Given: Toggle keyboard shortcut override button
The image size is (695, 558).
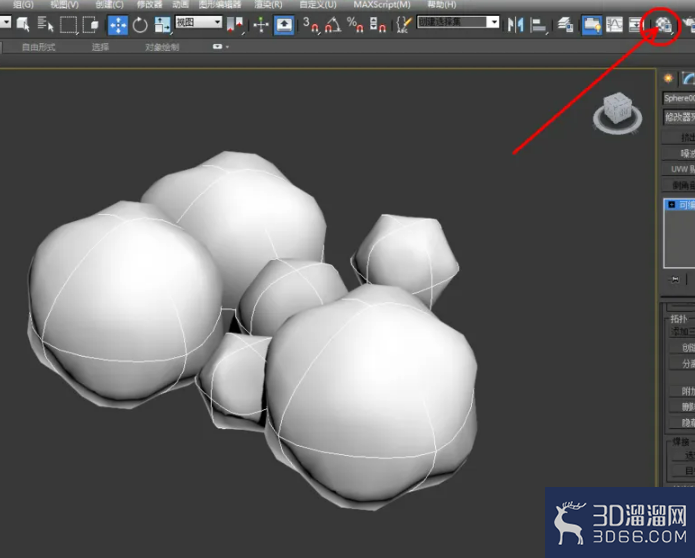Looking at the screenshot, I should (284, 25).
